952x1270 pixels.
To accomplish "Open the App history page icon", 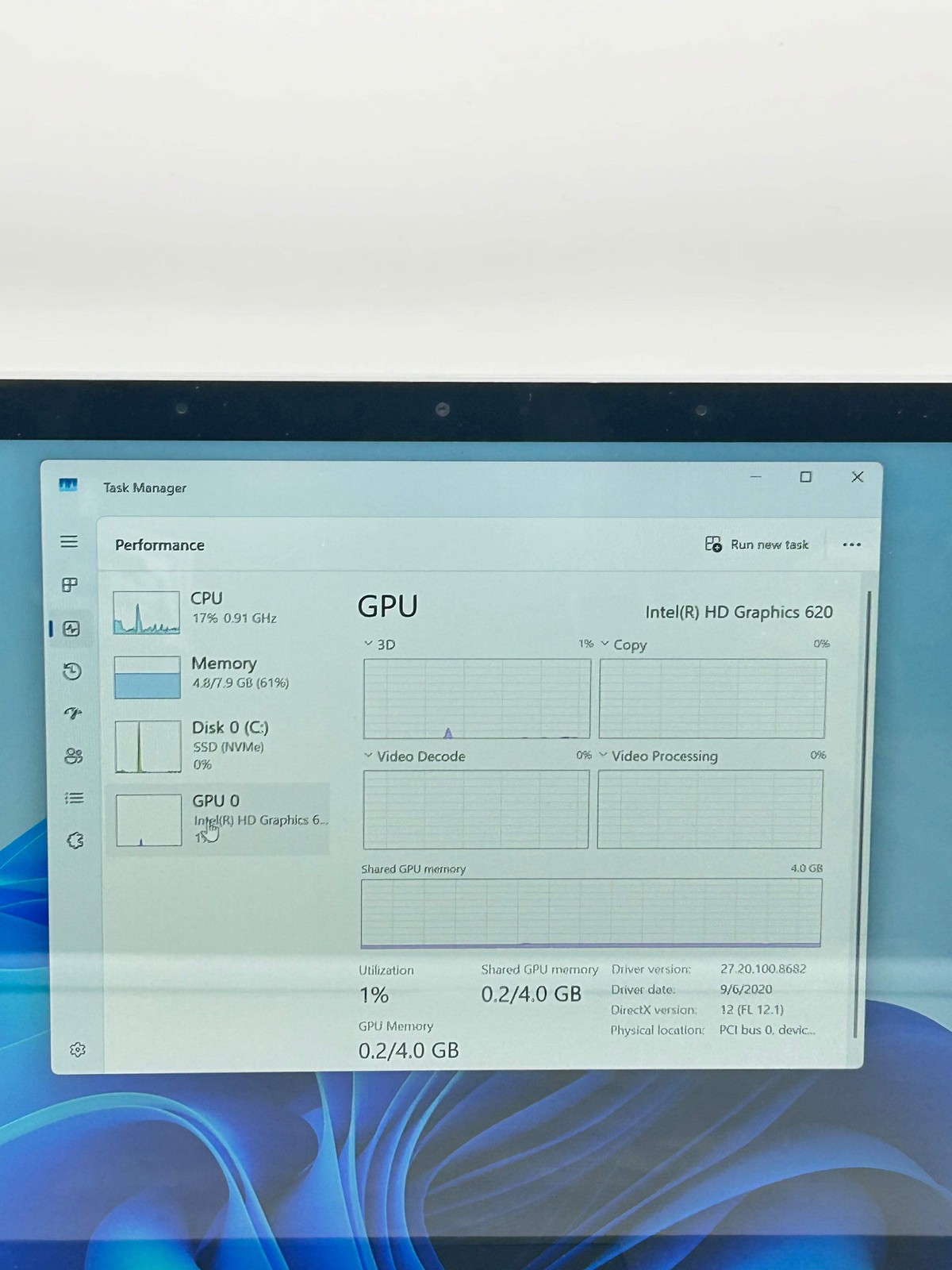I will 72,672.
